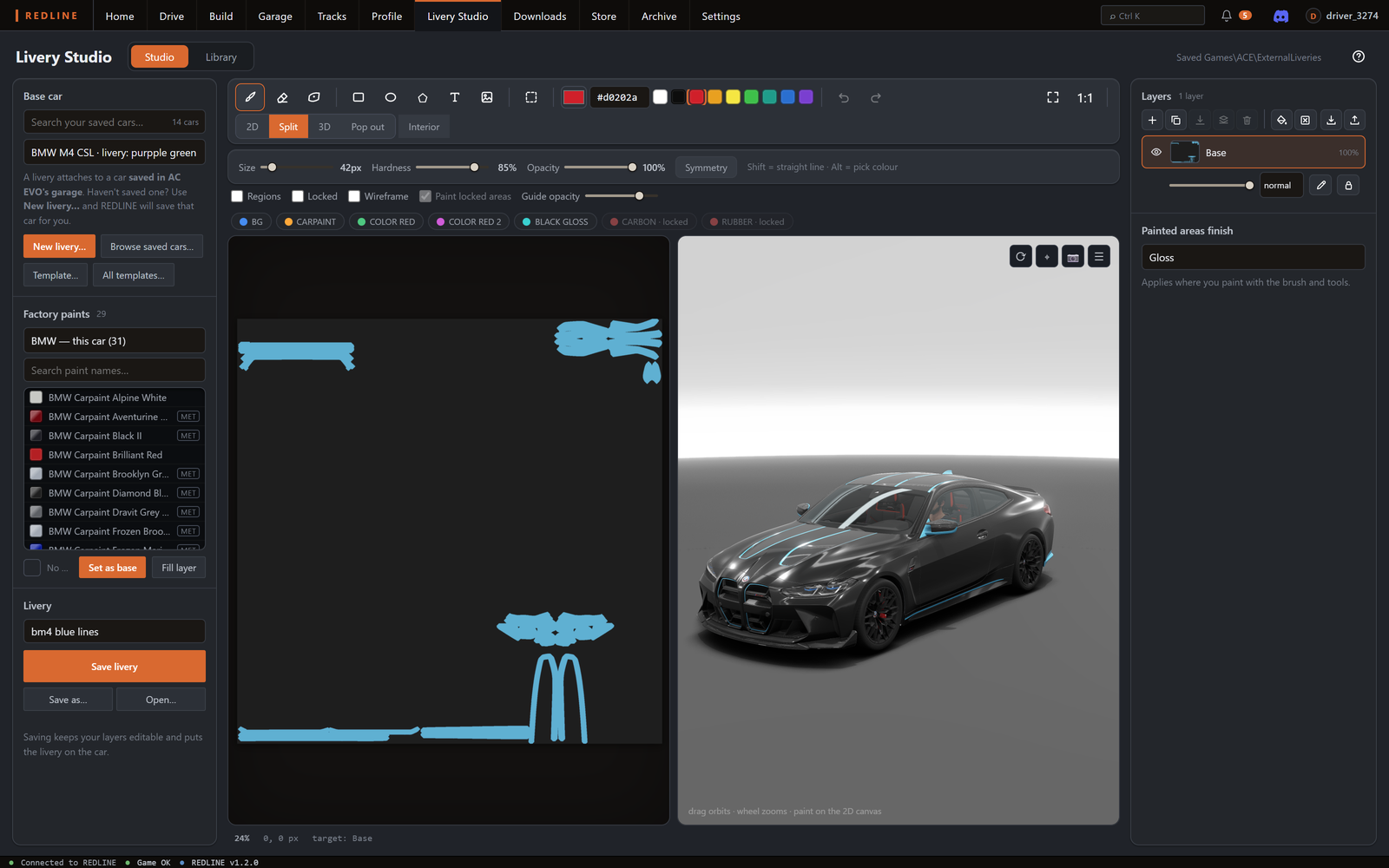Viewport: 1389px width, 868px height.
Task: Select the Brush tool
Action: (250, 97)
